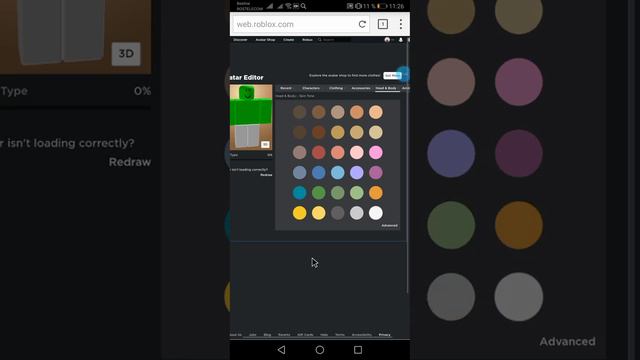Tap the Android recent apps button
The height and width of the screenshot is (360, 640).
[358, 350]
